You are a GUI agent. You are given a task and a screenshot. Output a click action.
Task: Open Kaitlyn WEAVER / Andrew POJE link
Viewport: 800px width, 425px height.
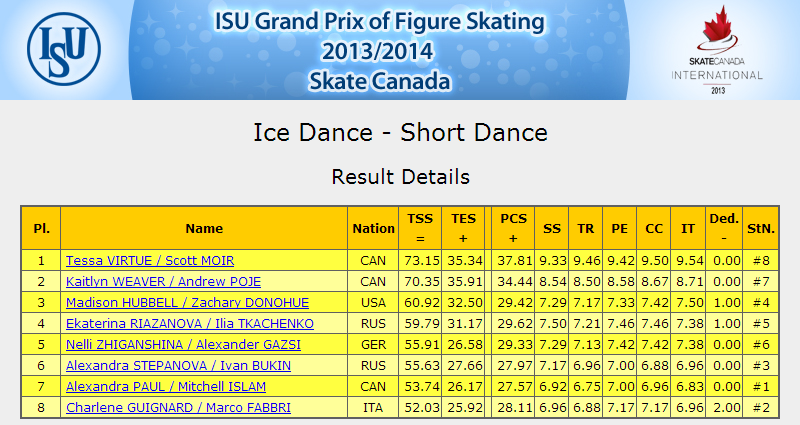pyautogui.click(x=163, y=282)
